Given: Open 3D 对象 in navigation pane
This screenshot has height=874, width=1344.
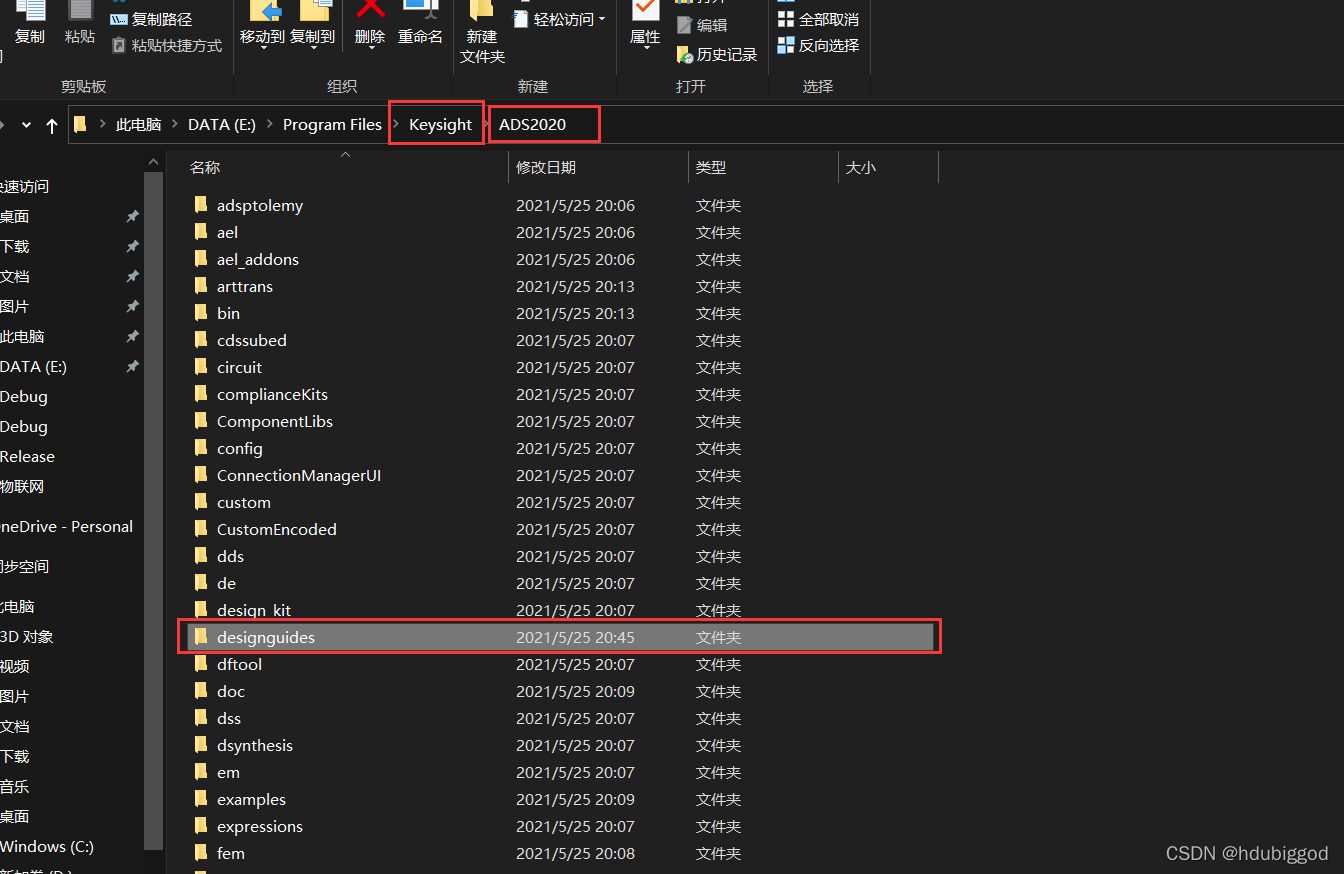Looking at the screenshot, I should (27, 637).
